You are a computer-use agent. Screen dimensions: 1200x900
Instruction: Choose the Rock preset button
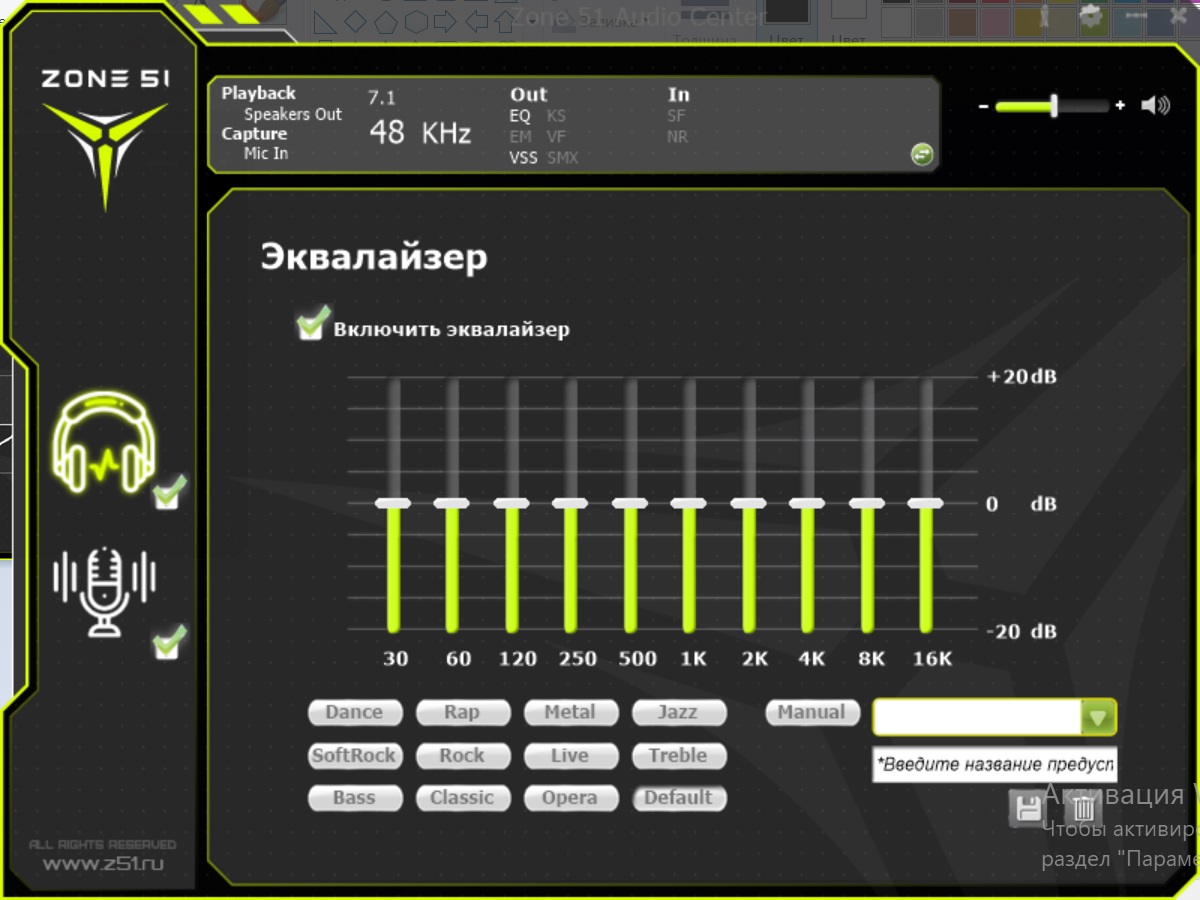(x=463, y=756)
